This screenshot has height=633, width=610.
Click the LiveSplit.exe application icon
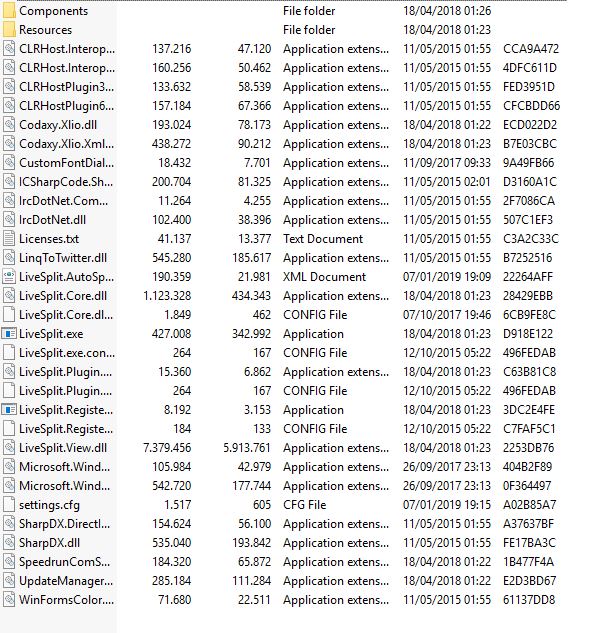(9, 334)
